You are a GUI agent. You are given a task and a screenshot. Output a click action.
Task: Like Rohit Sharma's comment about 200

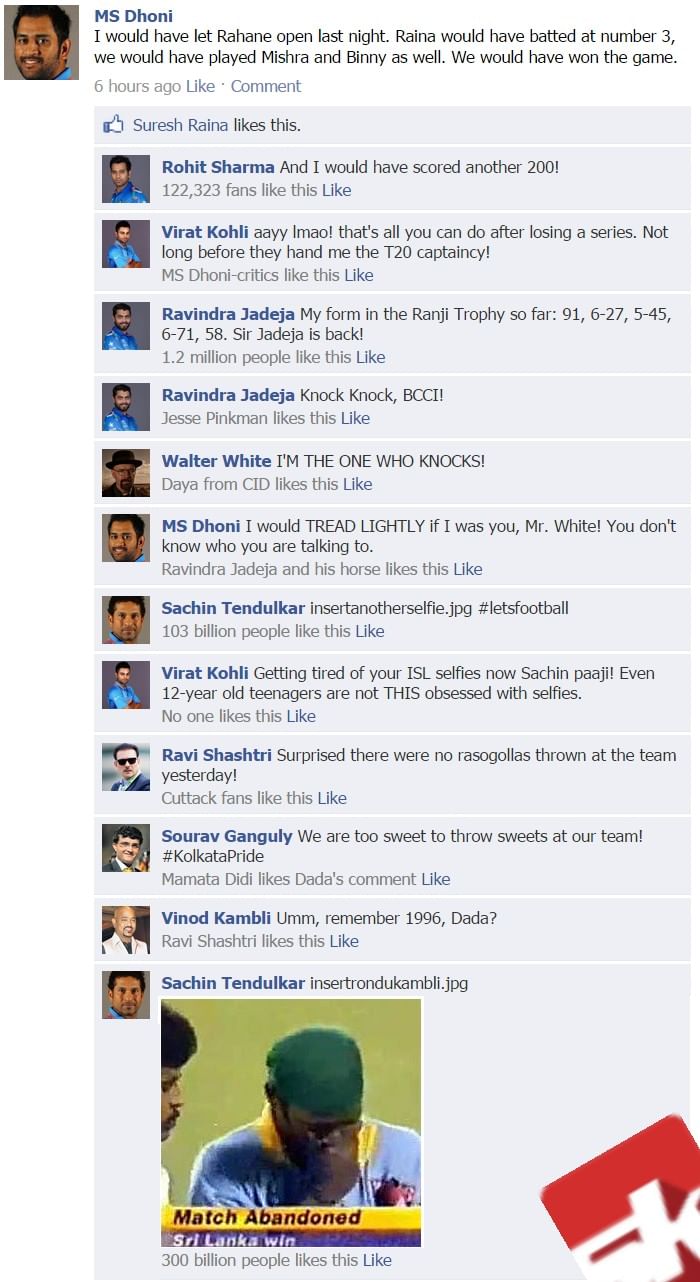pos(336,190)
